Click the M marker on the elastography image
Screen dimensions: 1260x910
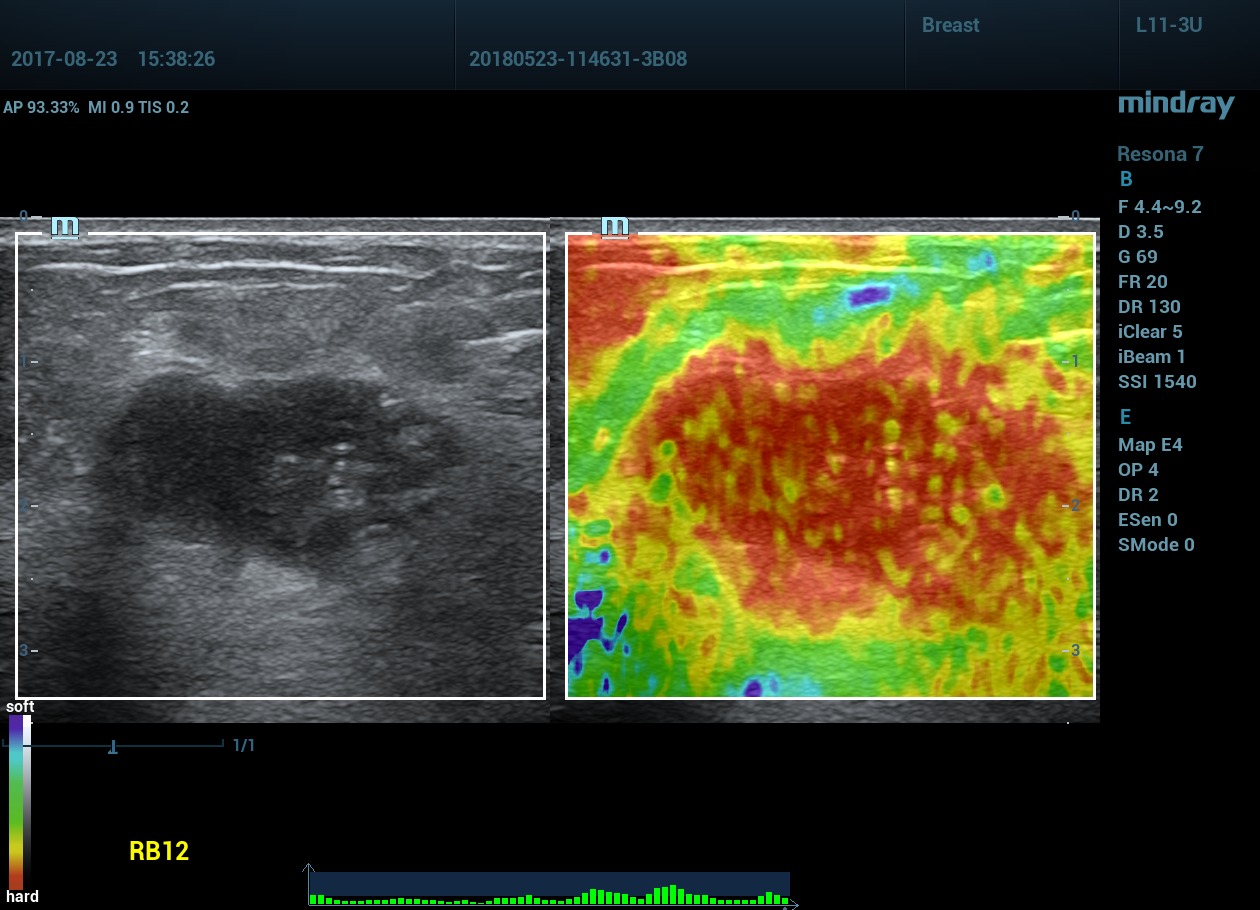coord(615,227)
